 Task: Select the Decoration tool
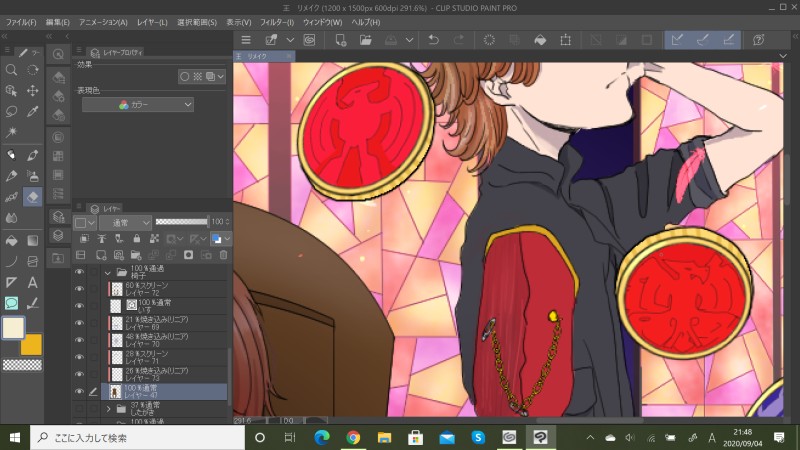tap(11, 197)
